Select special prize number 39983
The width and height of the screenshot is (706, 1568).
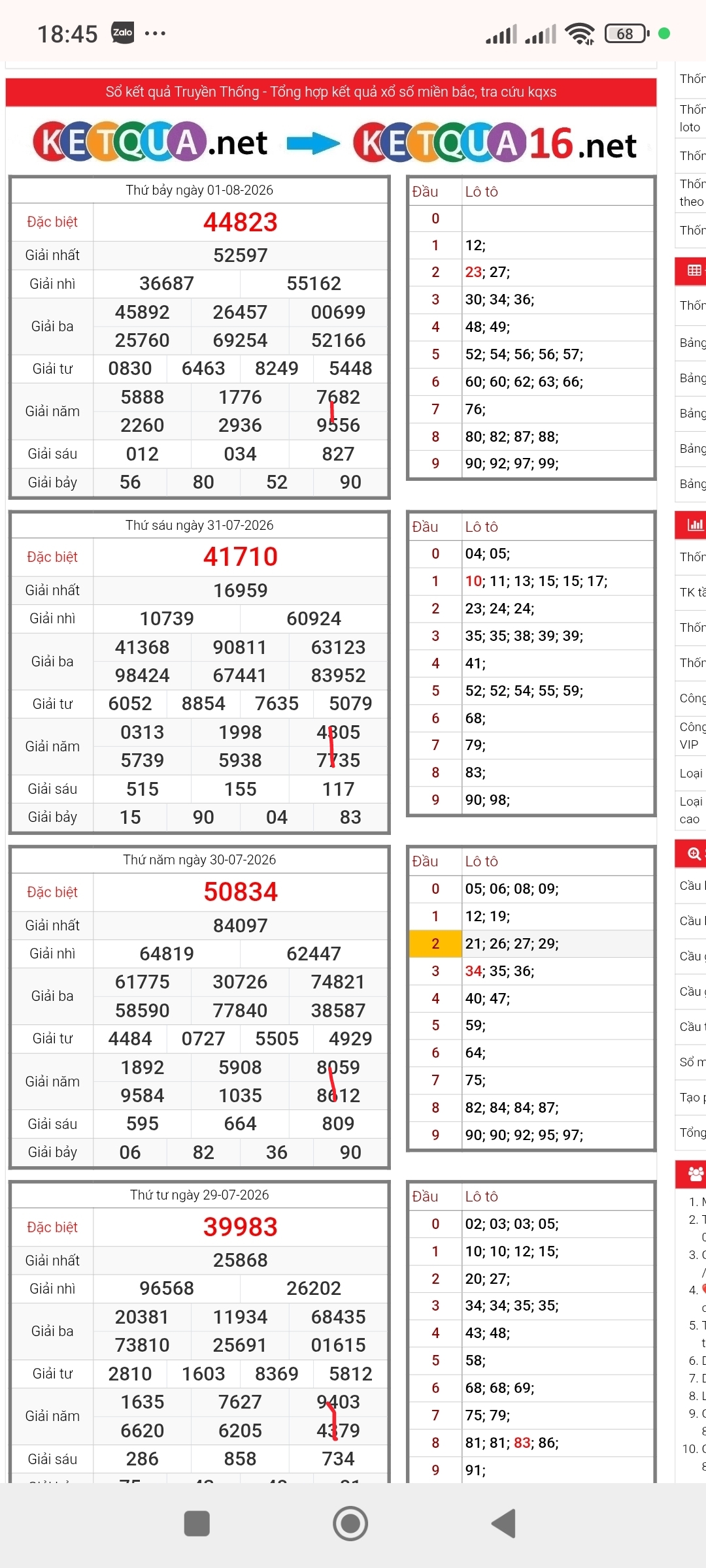coord(241,1227)
